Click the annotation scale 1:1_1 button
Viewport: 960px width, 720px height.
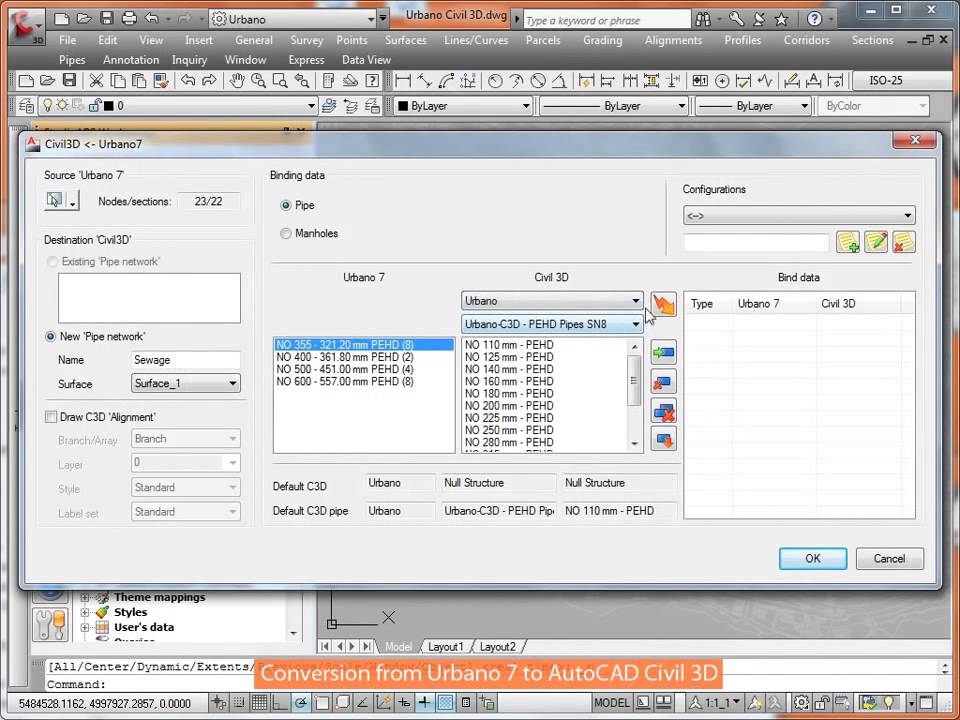click(x=716, y=703)
